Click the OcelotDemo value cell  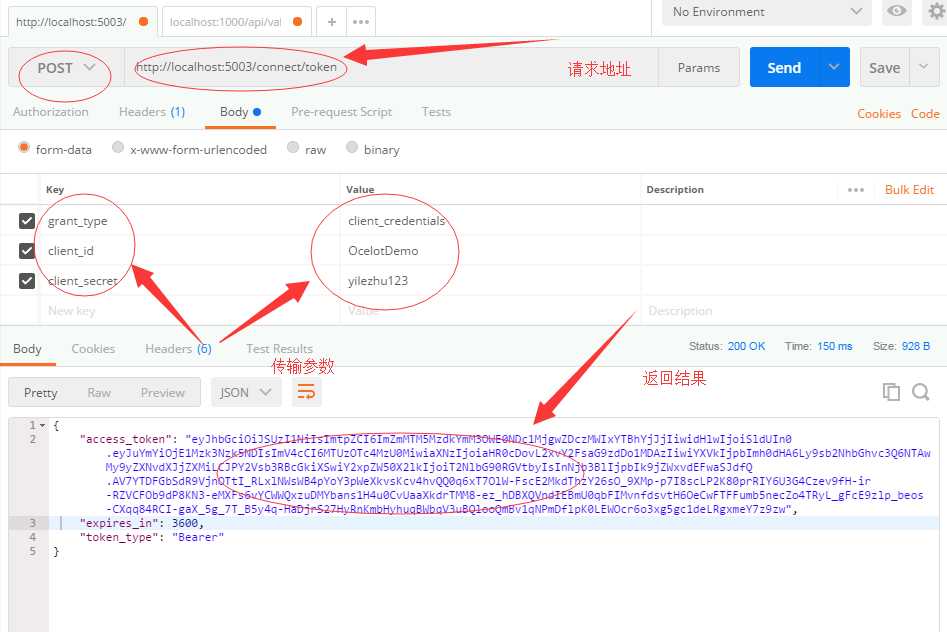pyautogui.click(x=490, y=251)
